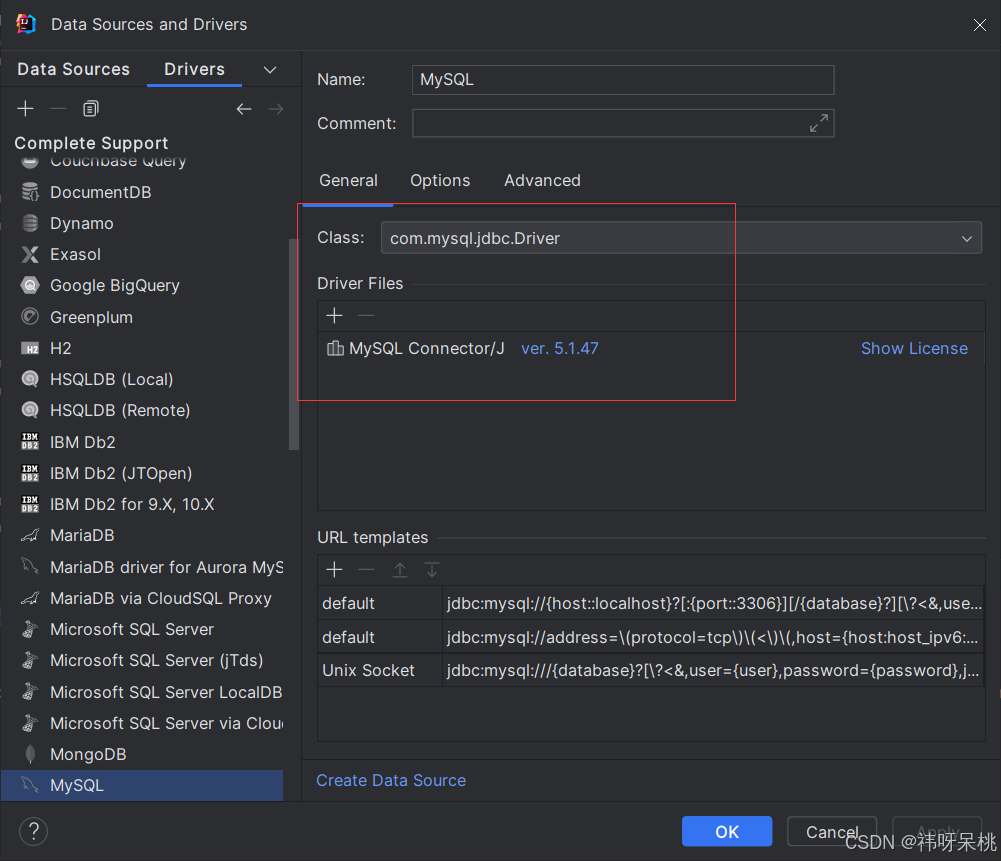Remove selected driver with minus icon
This screenshot has width=1001, height=861.
58,109
